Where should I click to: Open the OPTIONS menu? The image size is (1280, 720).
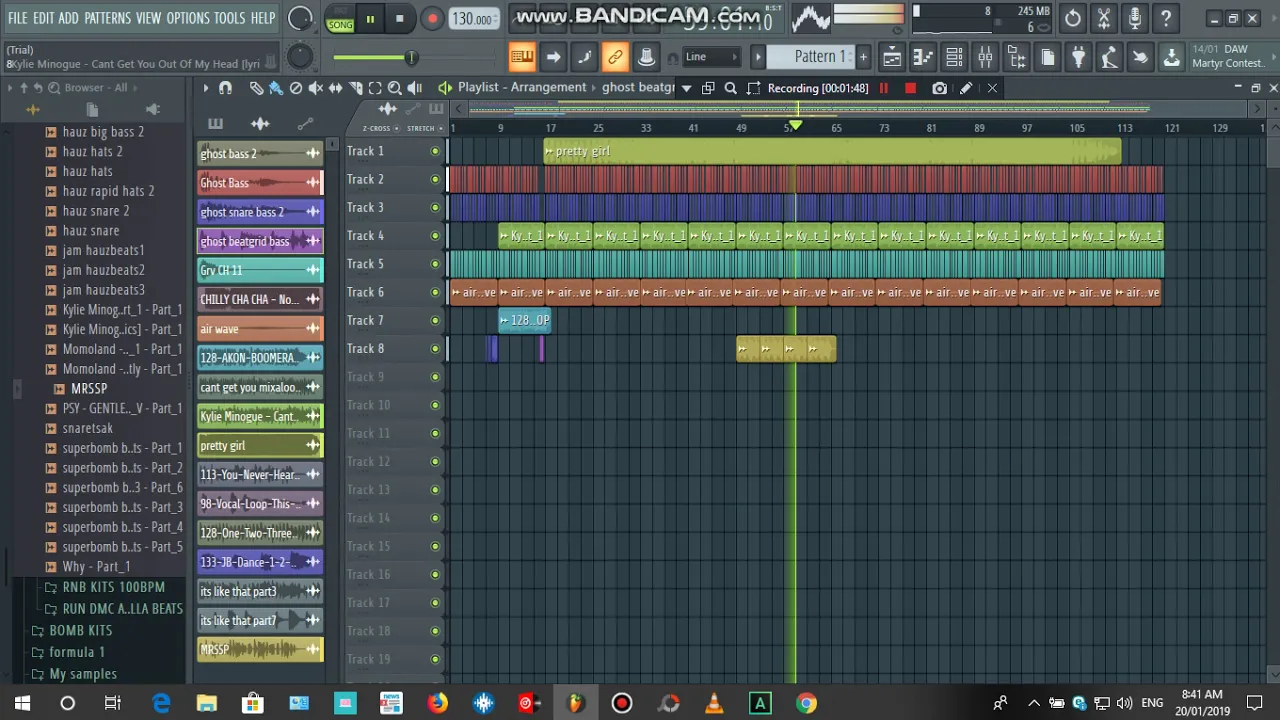click(188, 18)
